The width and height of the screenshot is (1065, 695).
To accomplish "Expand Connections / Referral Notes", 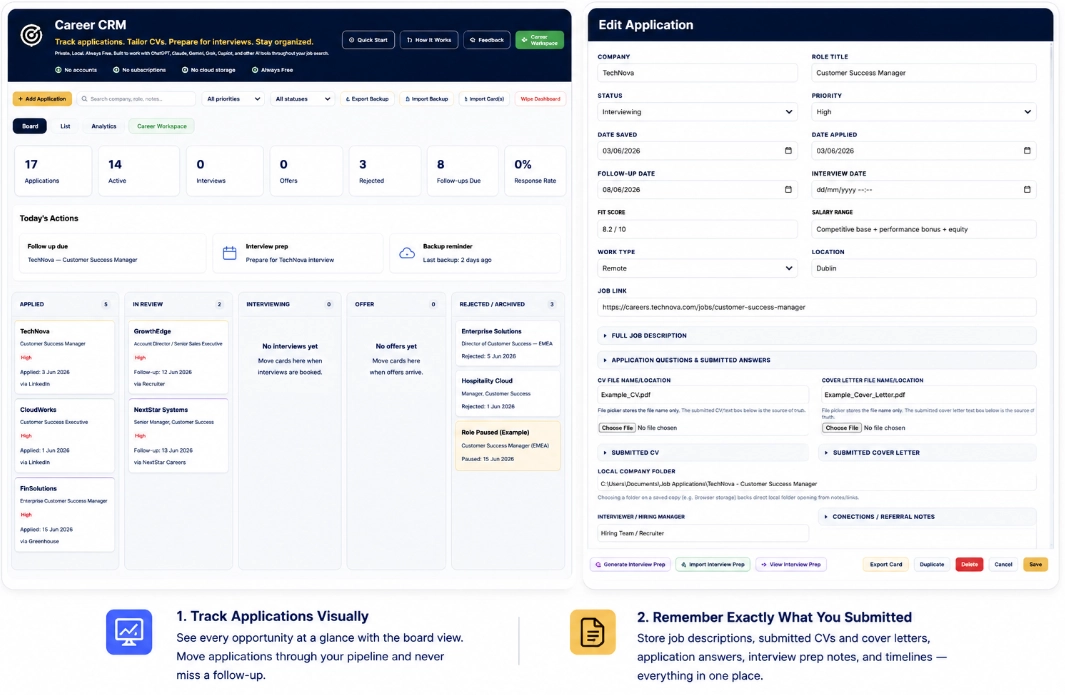I will tap(927, 517).
